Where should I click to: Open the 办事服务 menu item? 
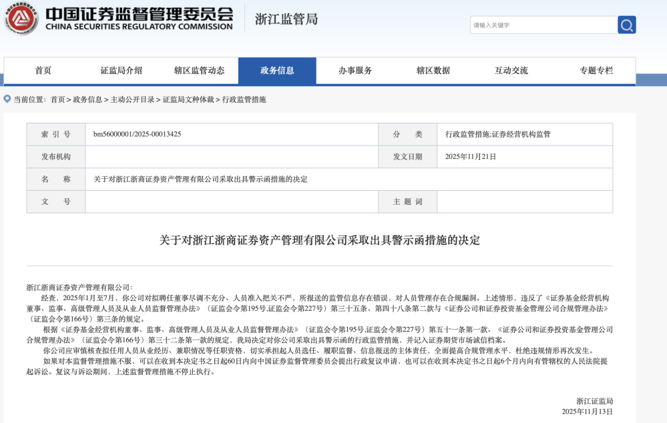coord(355,71)
